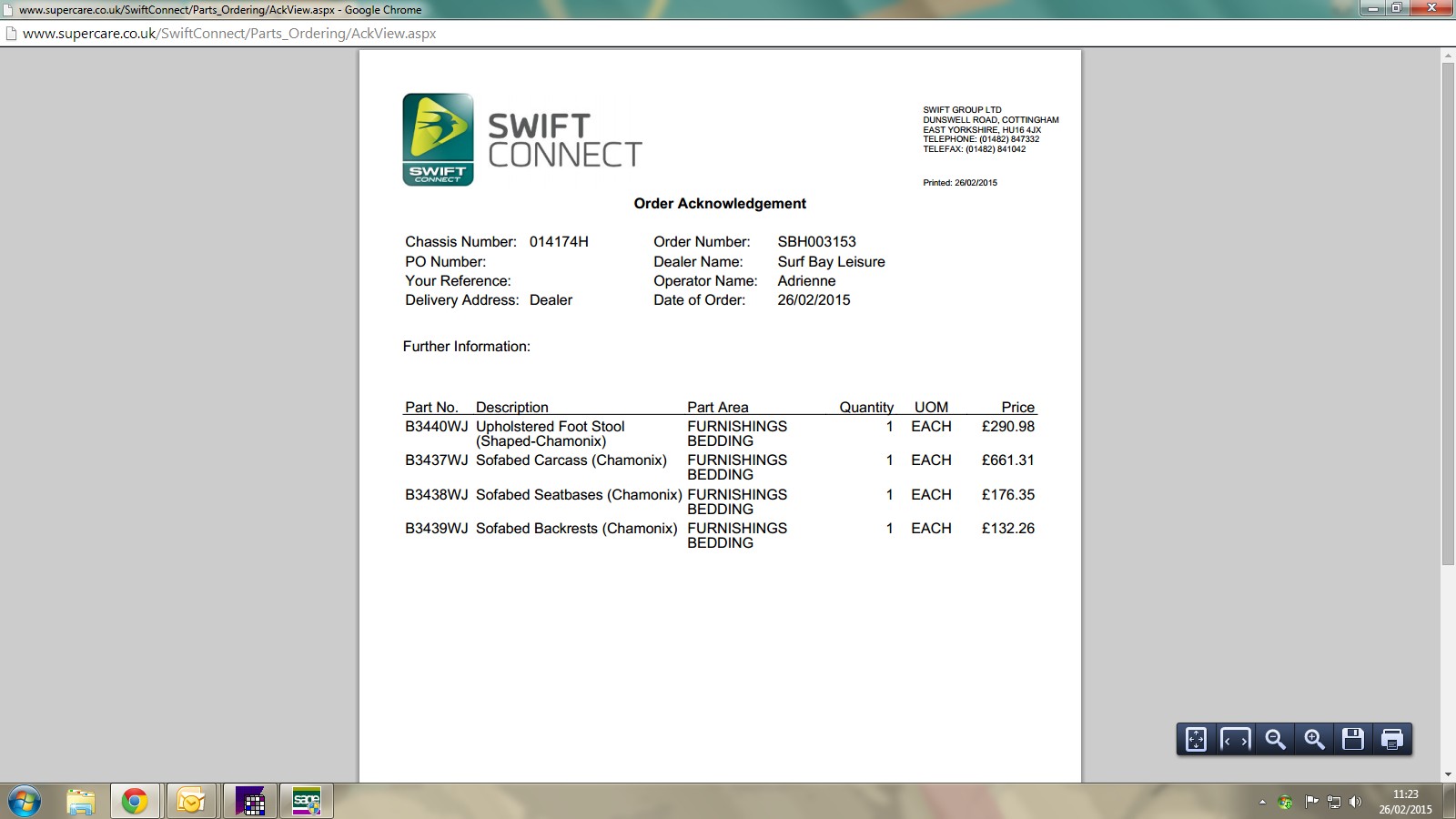
Task: Click dealer name Surf Bay Leisure
Action: [x=831, y=262]
